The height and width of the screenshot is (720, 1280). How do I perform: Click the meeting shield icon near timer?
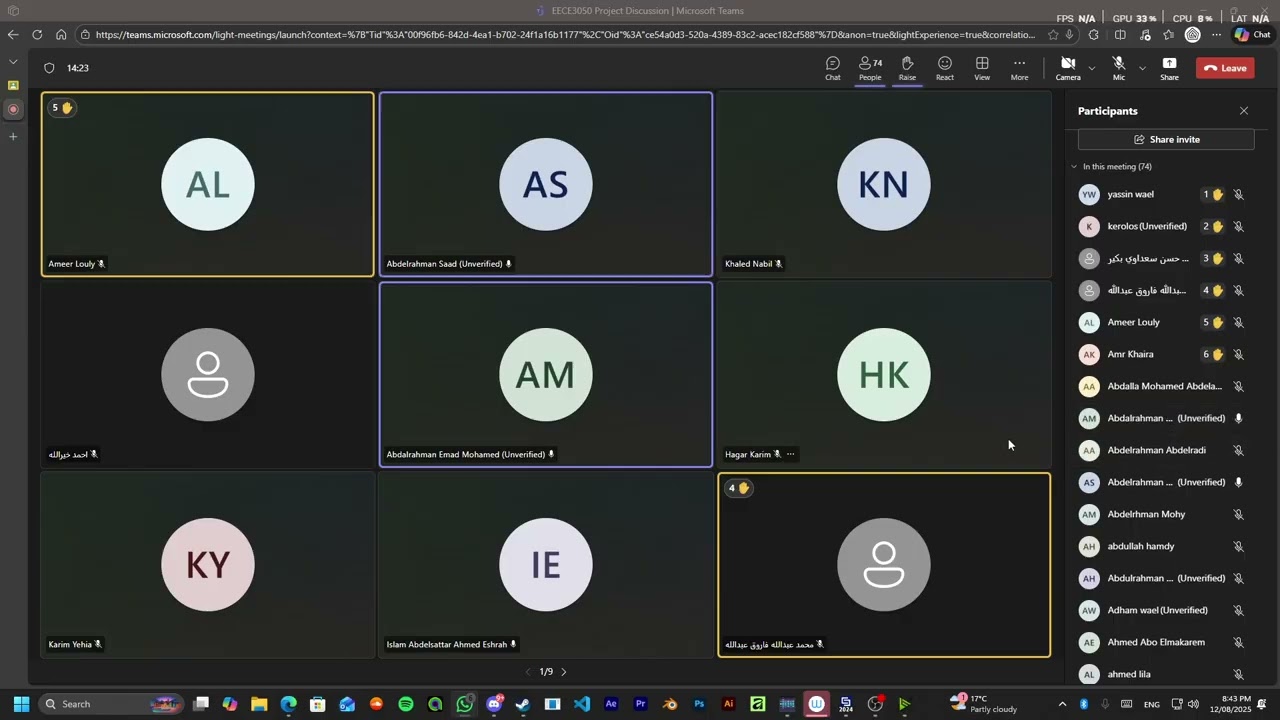pyautogui.click(x=49, y=68)
